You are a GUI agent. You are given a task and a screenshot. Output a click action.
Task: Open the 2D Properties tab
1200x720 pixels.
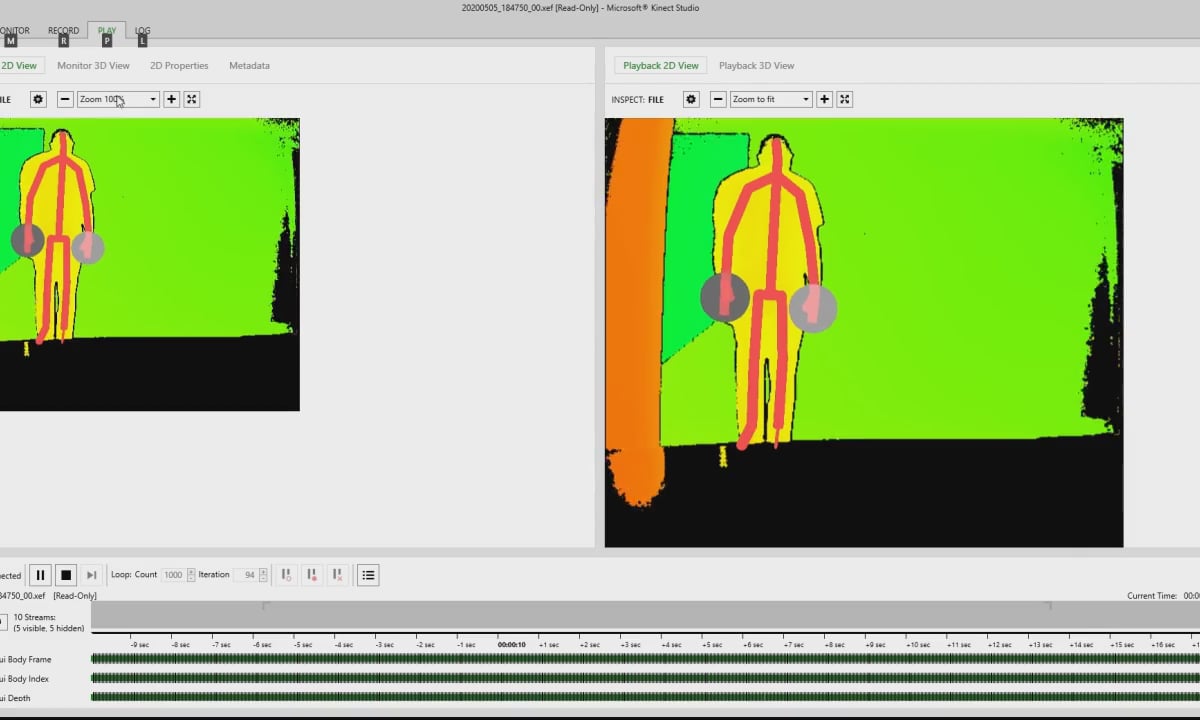click(x=179, y=66)
